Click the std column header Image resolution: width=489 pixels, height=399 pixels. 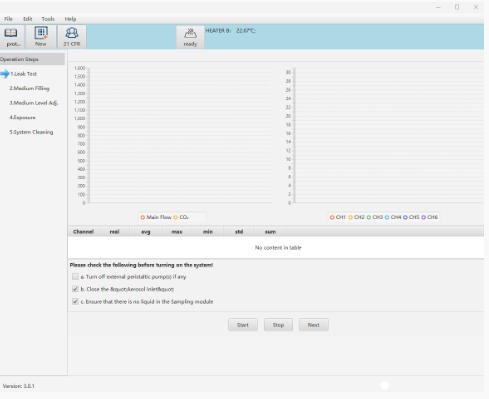[239, 232]
